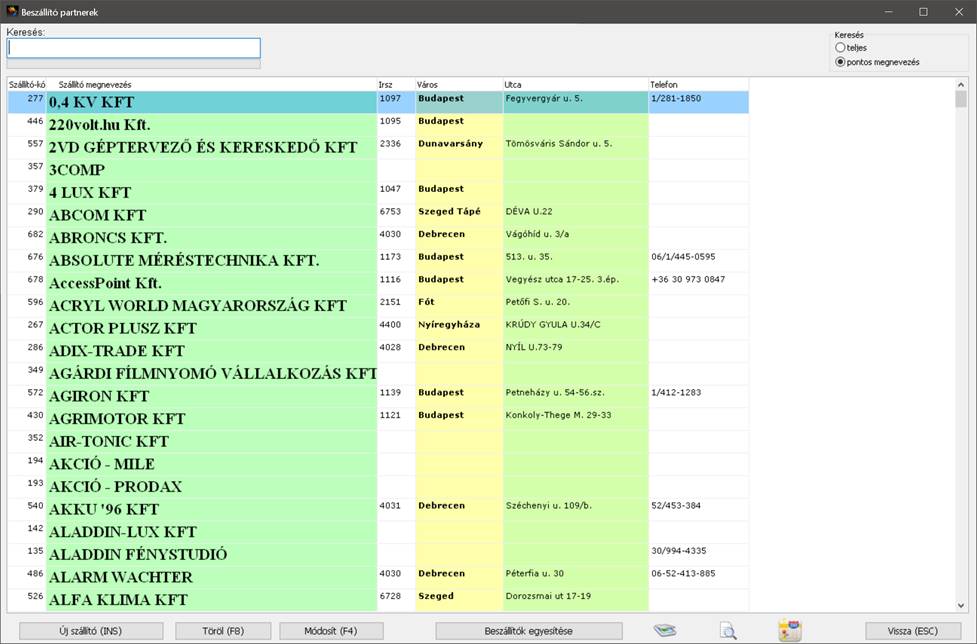Select 'AGÁRDI FÍLMNYOMÓ VÁLLALKOZÁS KFT'

click(x=212, y=374)
